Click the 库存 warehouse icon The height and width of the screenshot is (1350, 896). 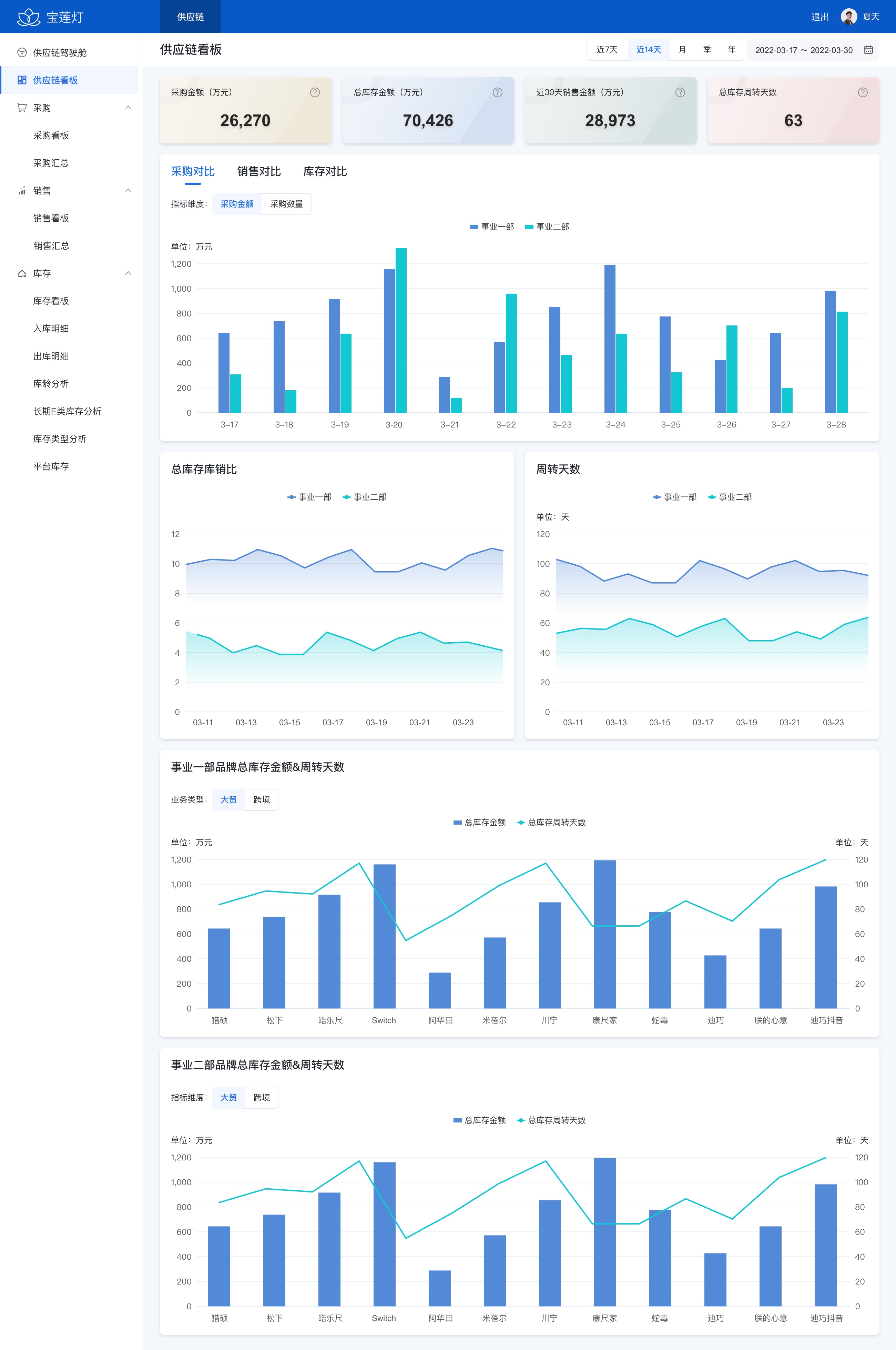point(22,273)
